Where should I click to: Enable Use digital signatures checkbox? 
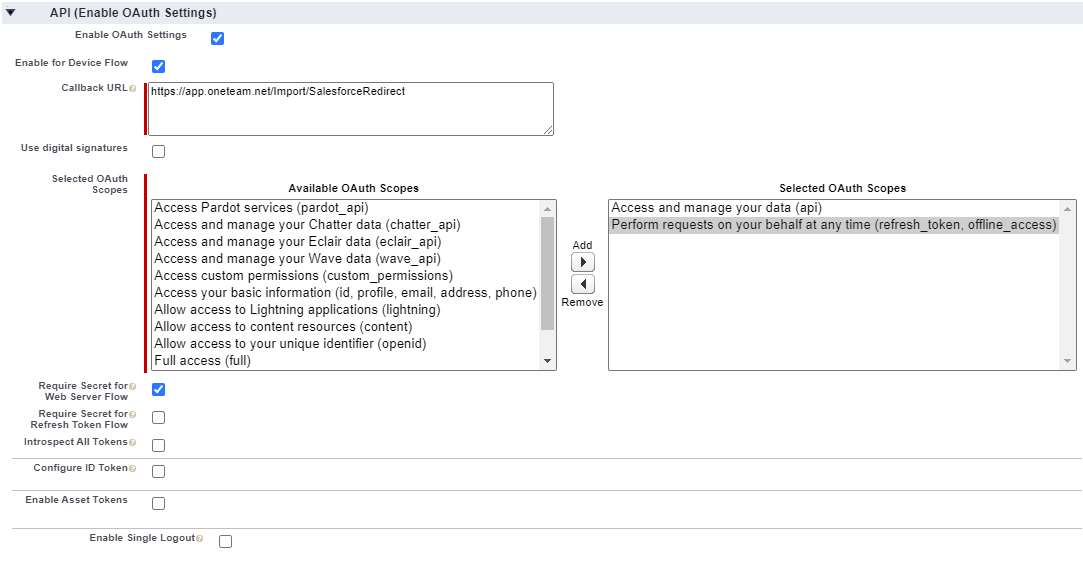[x=158, y=151]
